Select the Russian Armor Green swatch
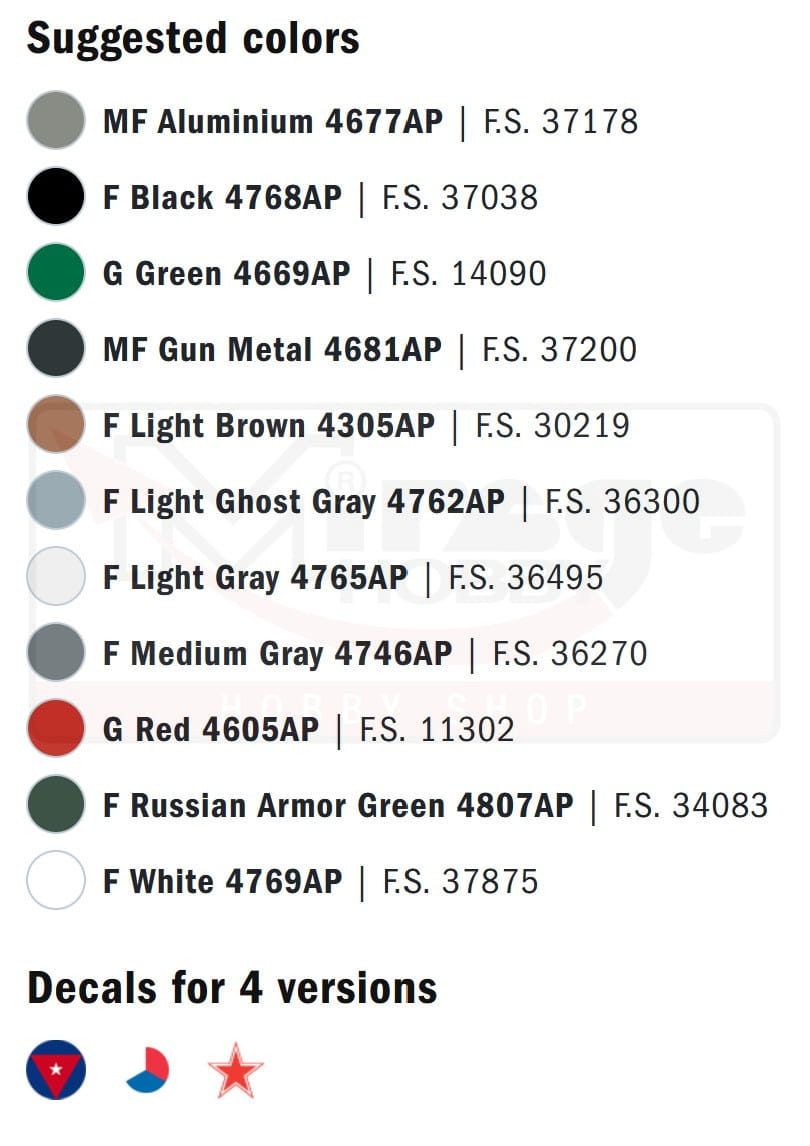Image resolution: width=810 pixels, height=1146 pixels. [56, 805]
